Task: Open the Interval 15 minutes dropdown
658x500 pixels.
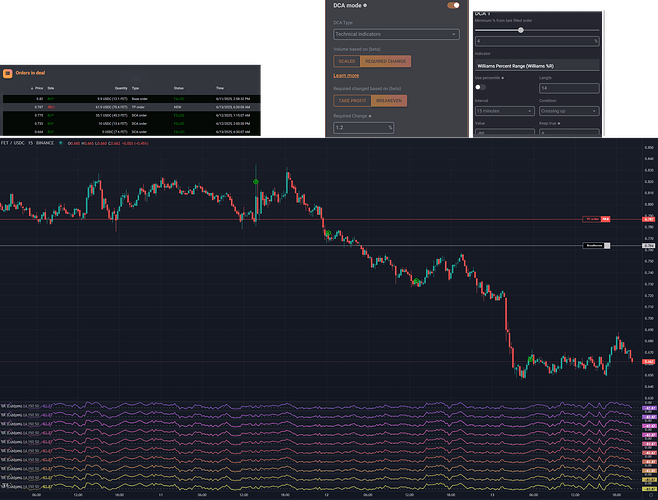Action: click(x=504, y=111)
